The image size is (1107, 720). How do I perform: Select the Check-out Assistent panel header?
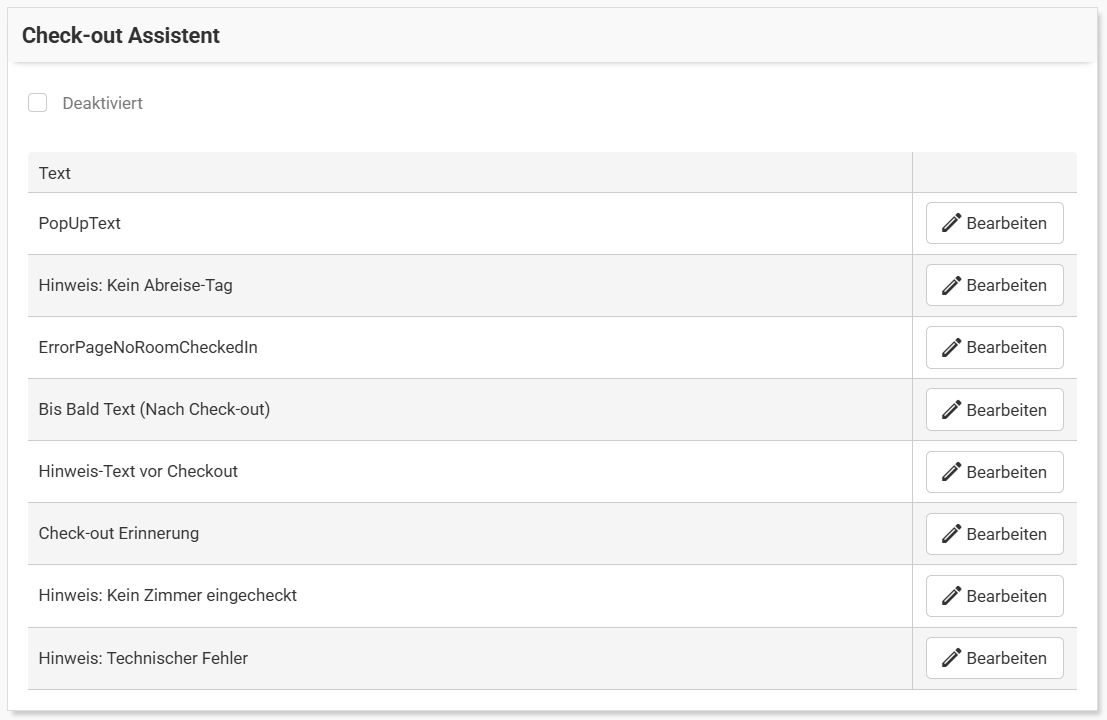pos(121,36)
